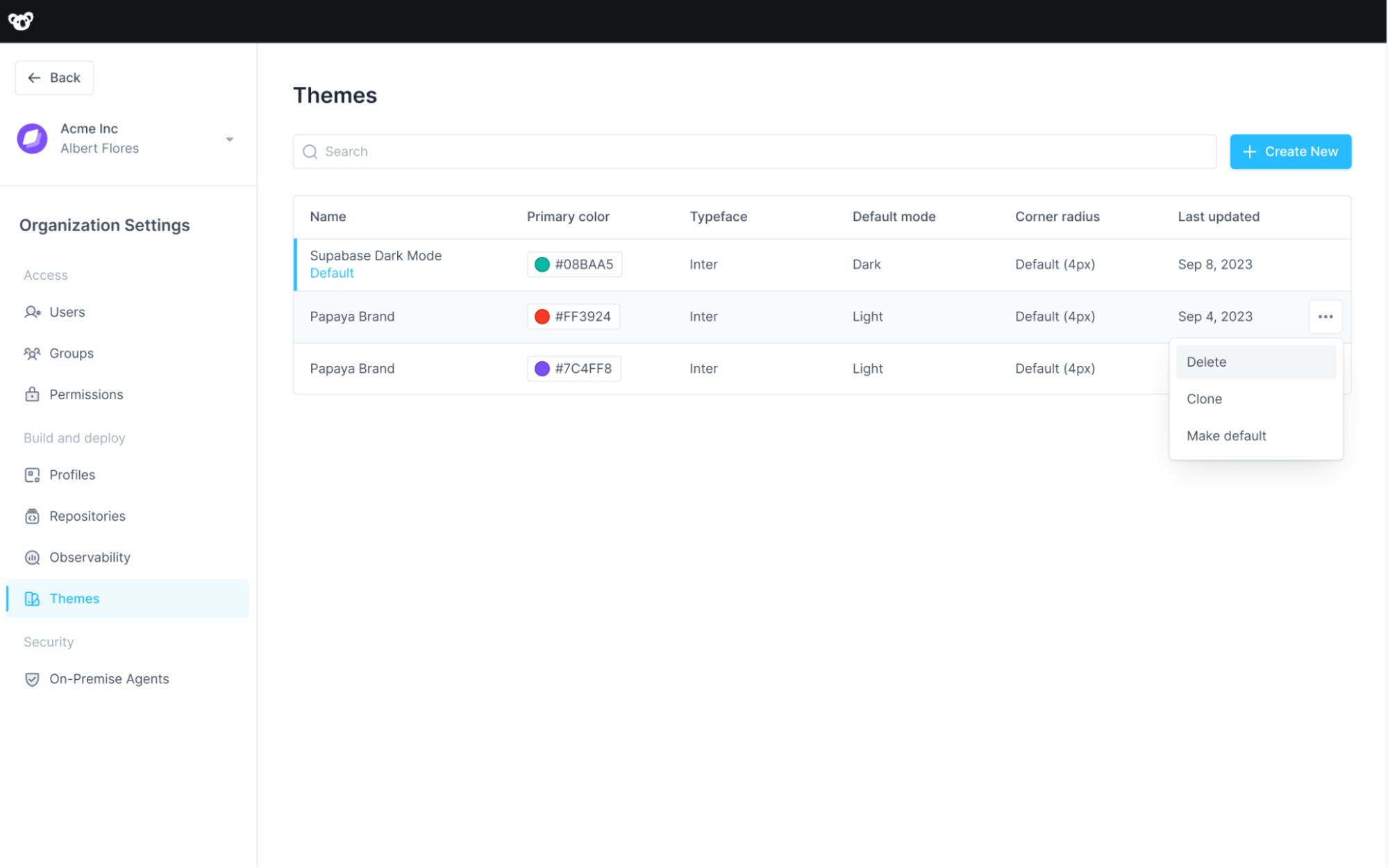Click the Create New theme button
This screenshot has width=1388, height=868.
click(x=1290, y=151)
